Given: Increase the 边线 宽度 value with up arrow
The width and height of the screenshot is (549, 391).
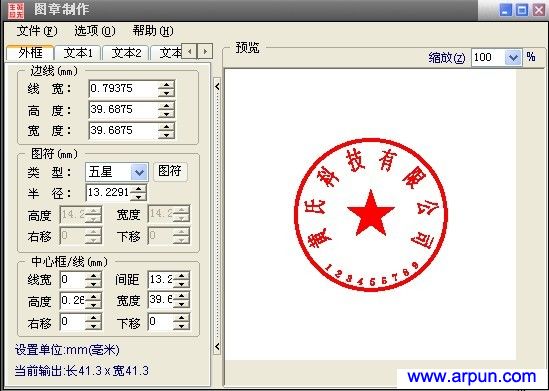Looking at the screenshot, I should tap(166, 127).
